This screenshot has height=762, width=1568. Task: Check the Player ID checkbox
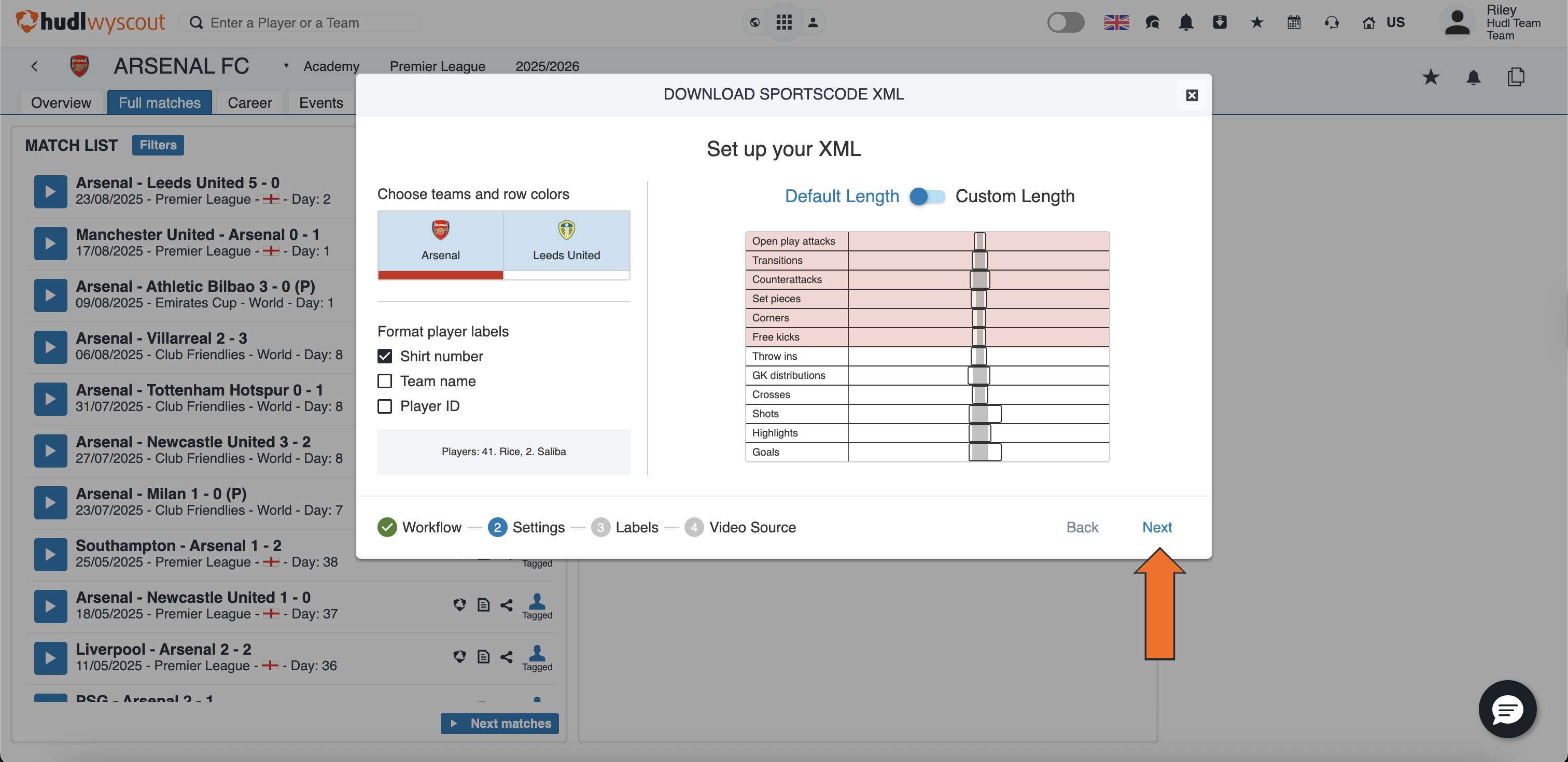384,406
